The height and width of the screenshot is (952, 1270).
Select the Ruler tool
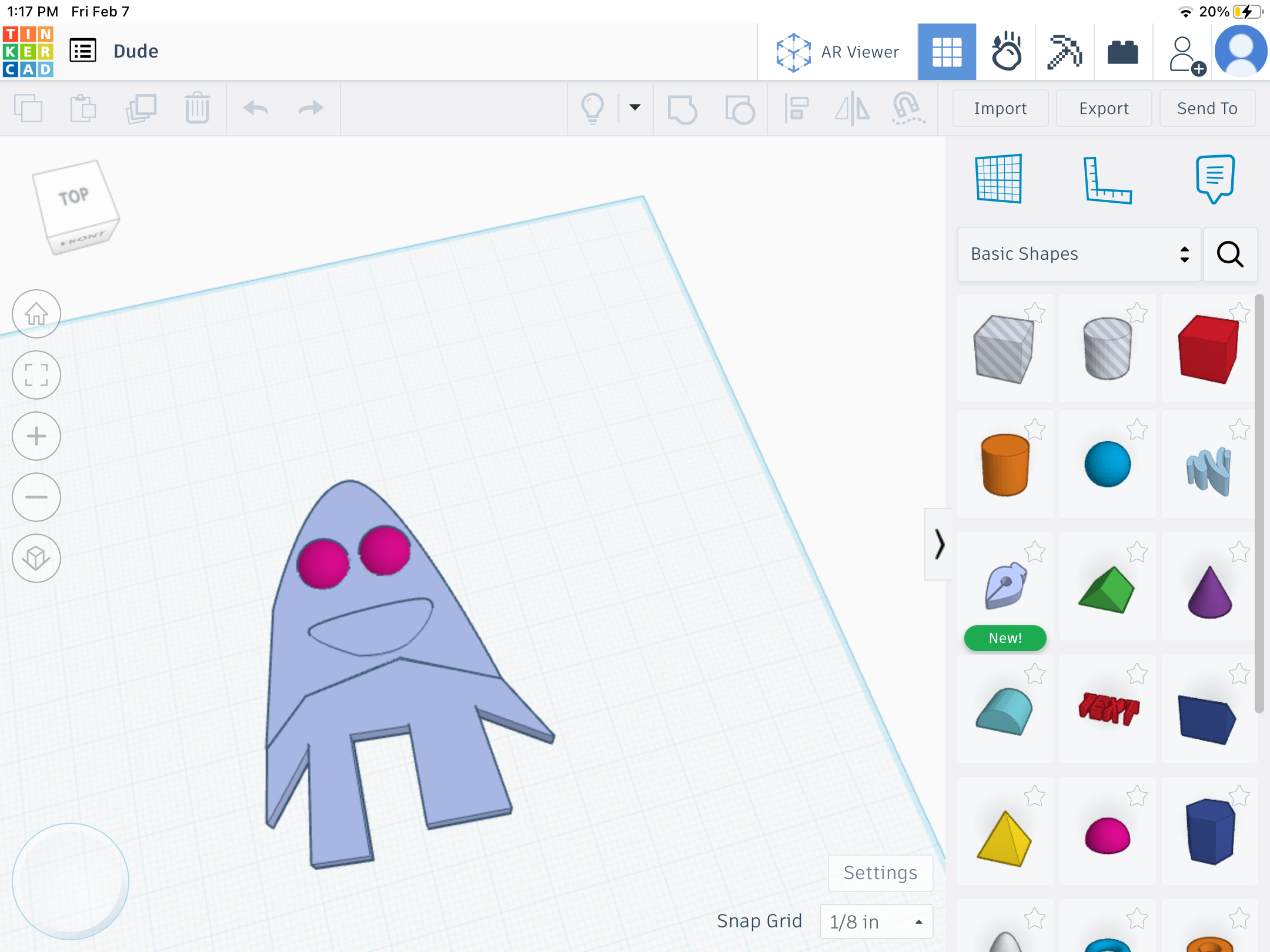click(x=1107, y=180)
